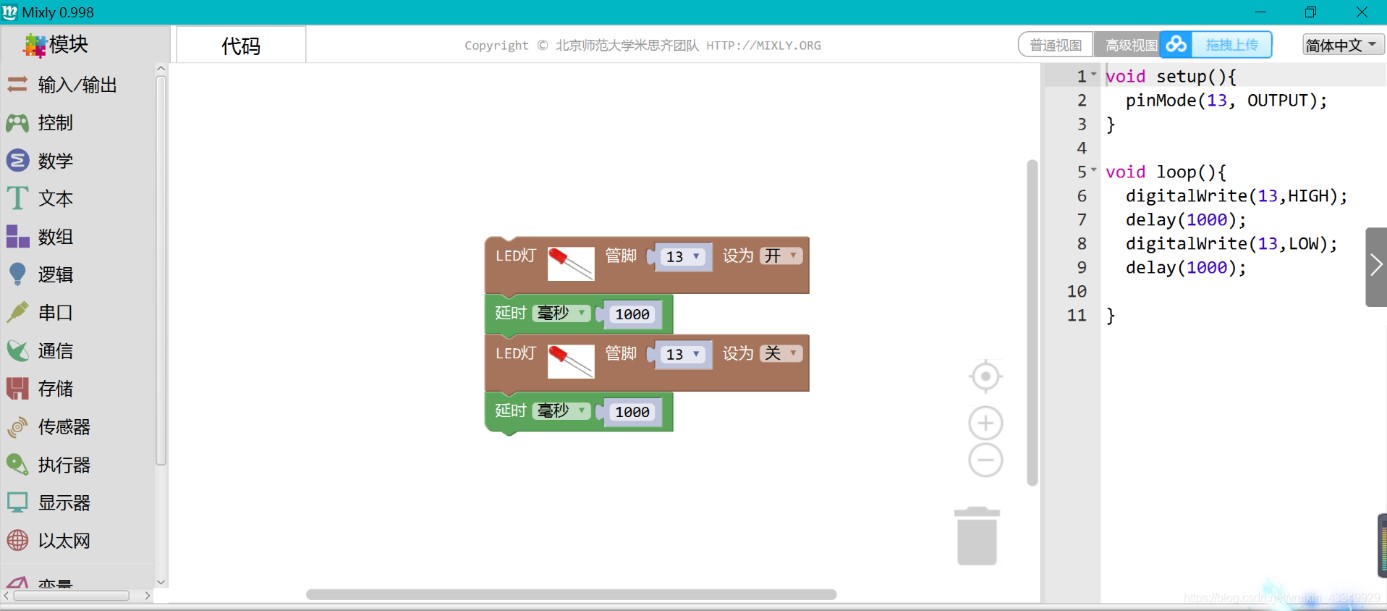Open the 毫秒 unit dropdown on delay block
Image resolution: width=1387 pixels, height=611 pixels.
click(563, 313)
